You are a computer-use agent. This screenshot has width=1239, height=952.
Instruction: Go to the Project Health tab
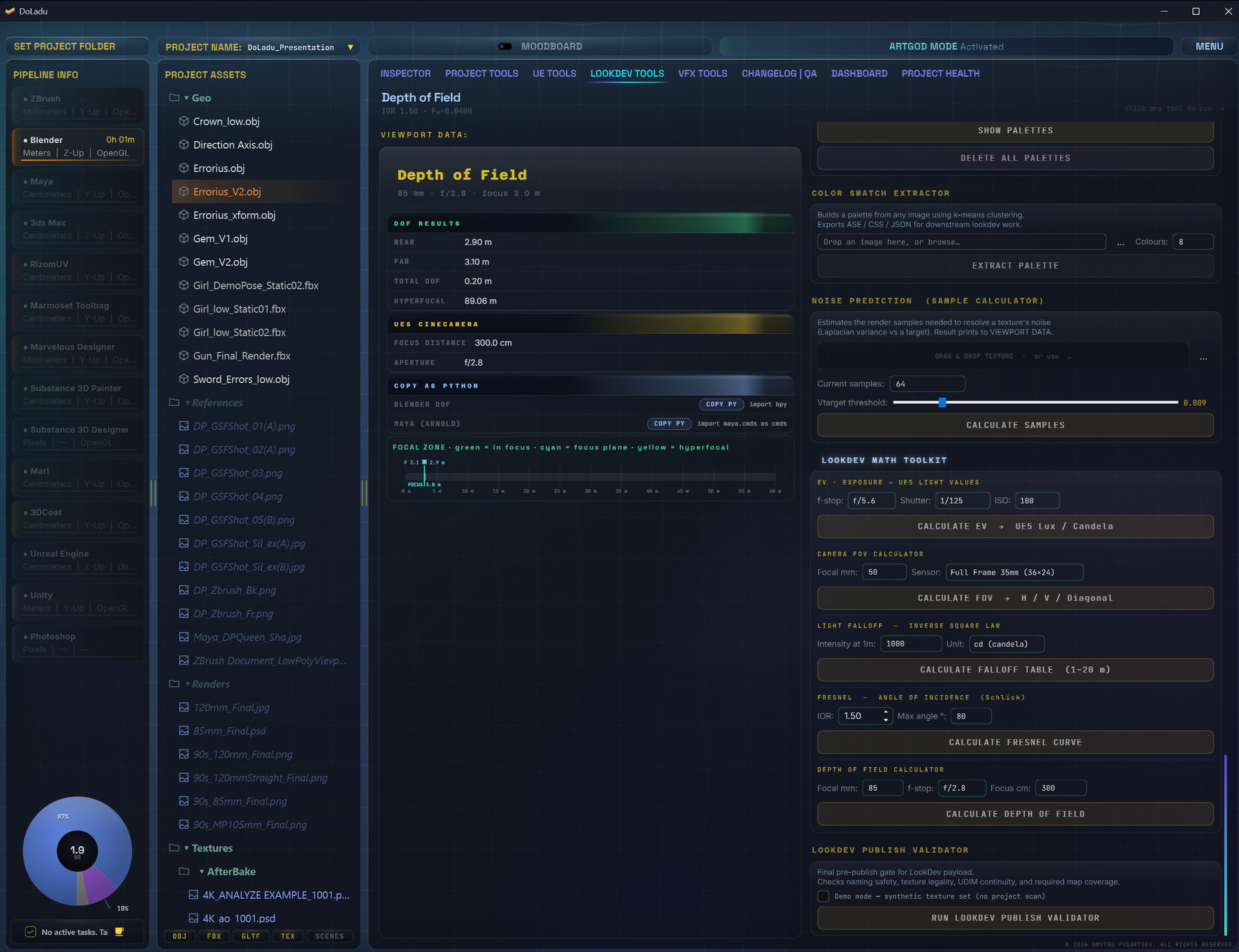(x=940, y=74)
